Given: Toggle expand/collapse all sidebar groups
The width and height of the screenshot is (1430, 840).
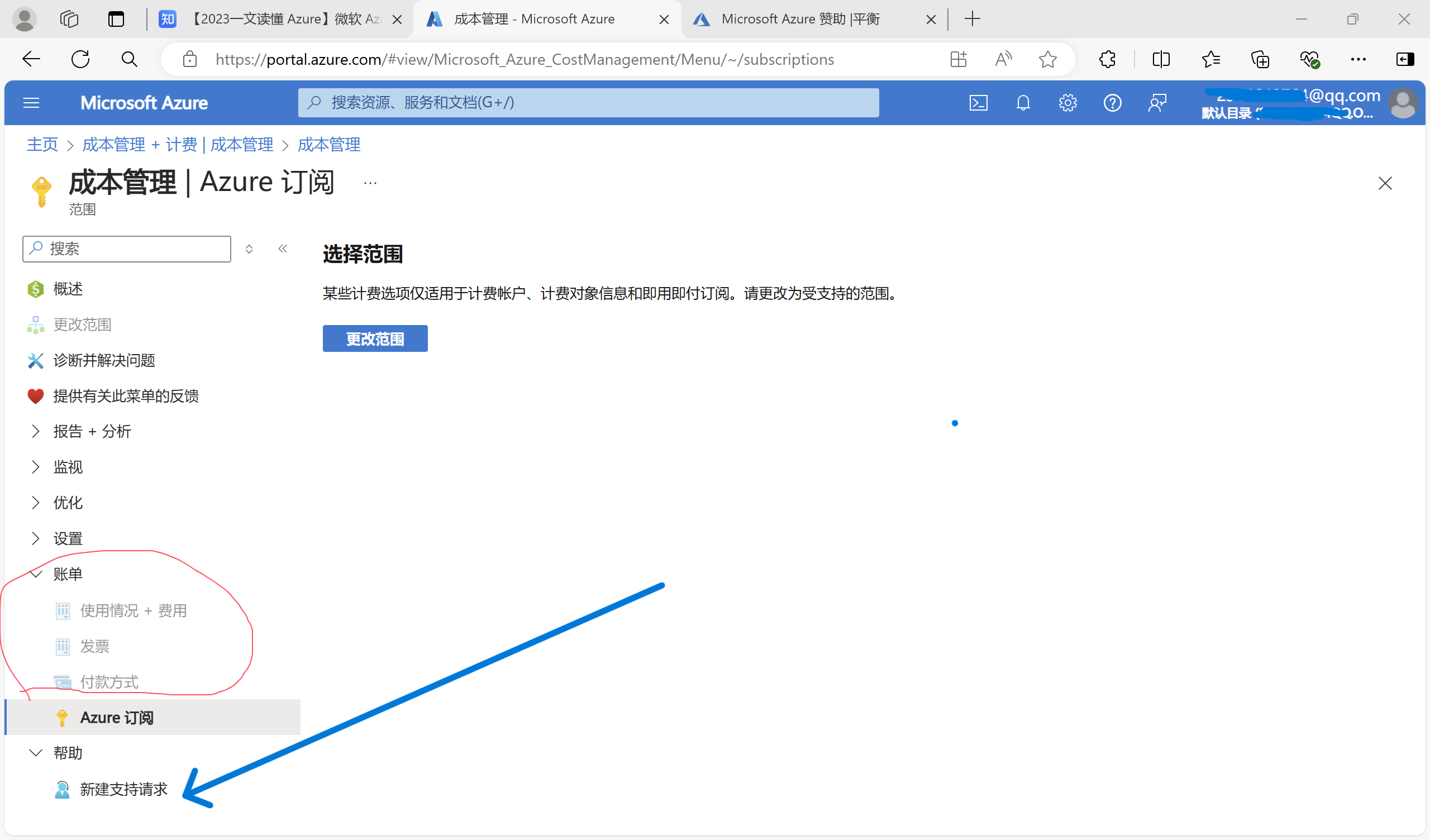Looking at the screenshot, I should [x=249, y=249].
